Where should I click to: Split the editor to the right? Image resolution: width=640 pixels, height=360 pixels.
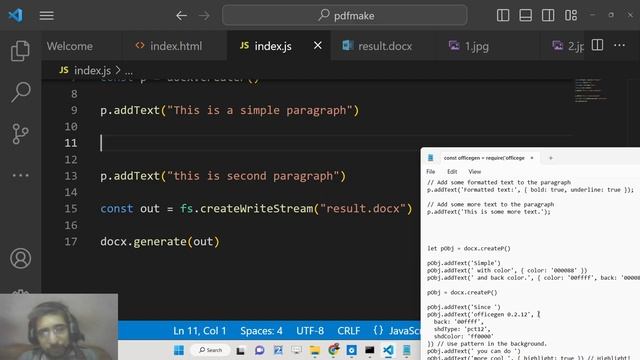coord(597,45)
